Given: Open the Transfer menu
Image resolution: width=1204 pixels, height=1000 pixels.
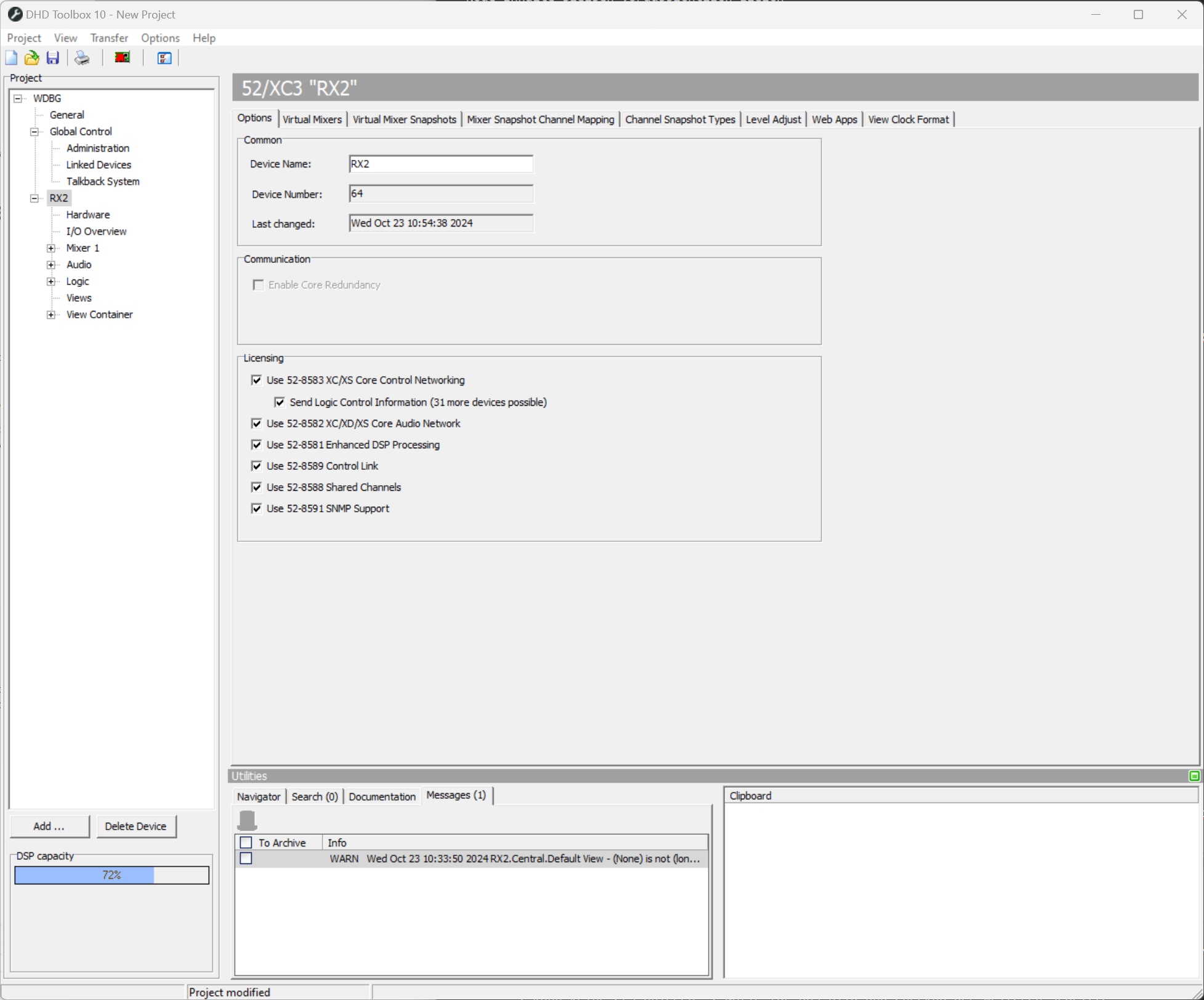Looking at the screenshot, I should 109,38.
